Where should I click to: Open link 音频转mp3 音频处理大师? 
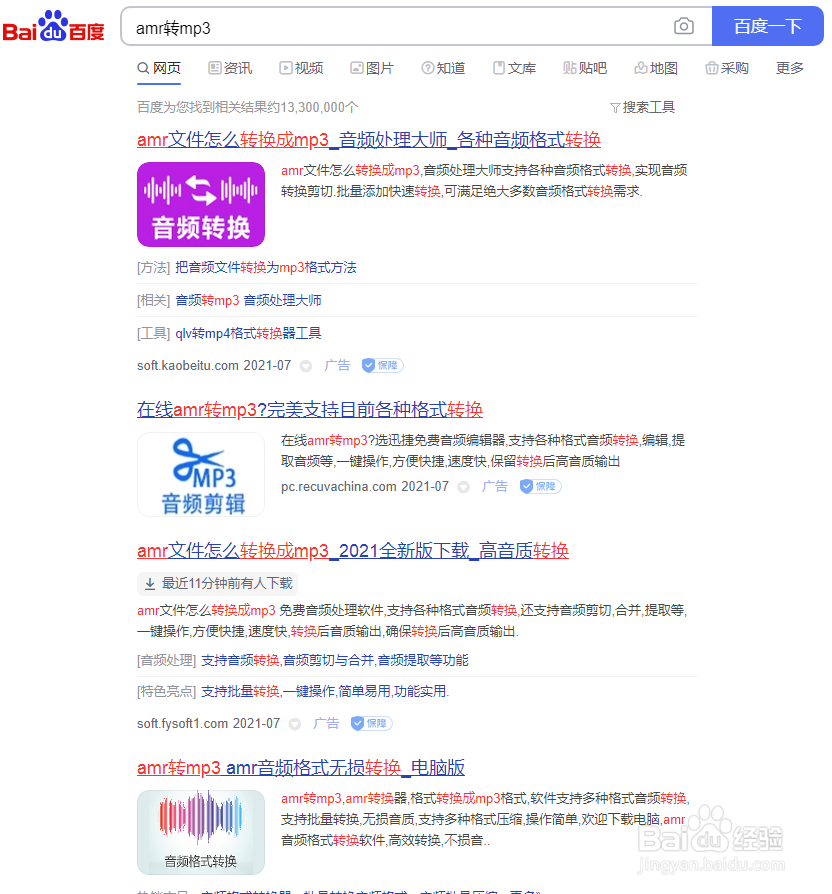point(248,300)
